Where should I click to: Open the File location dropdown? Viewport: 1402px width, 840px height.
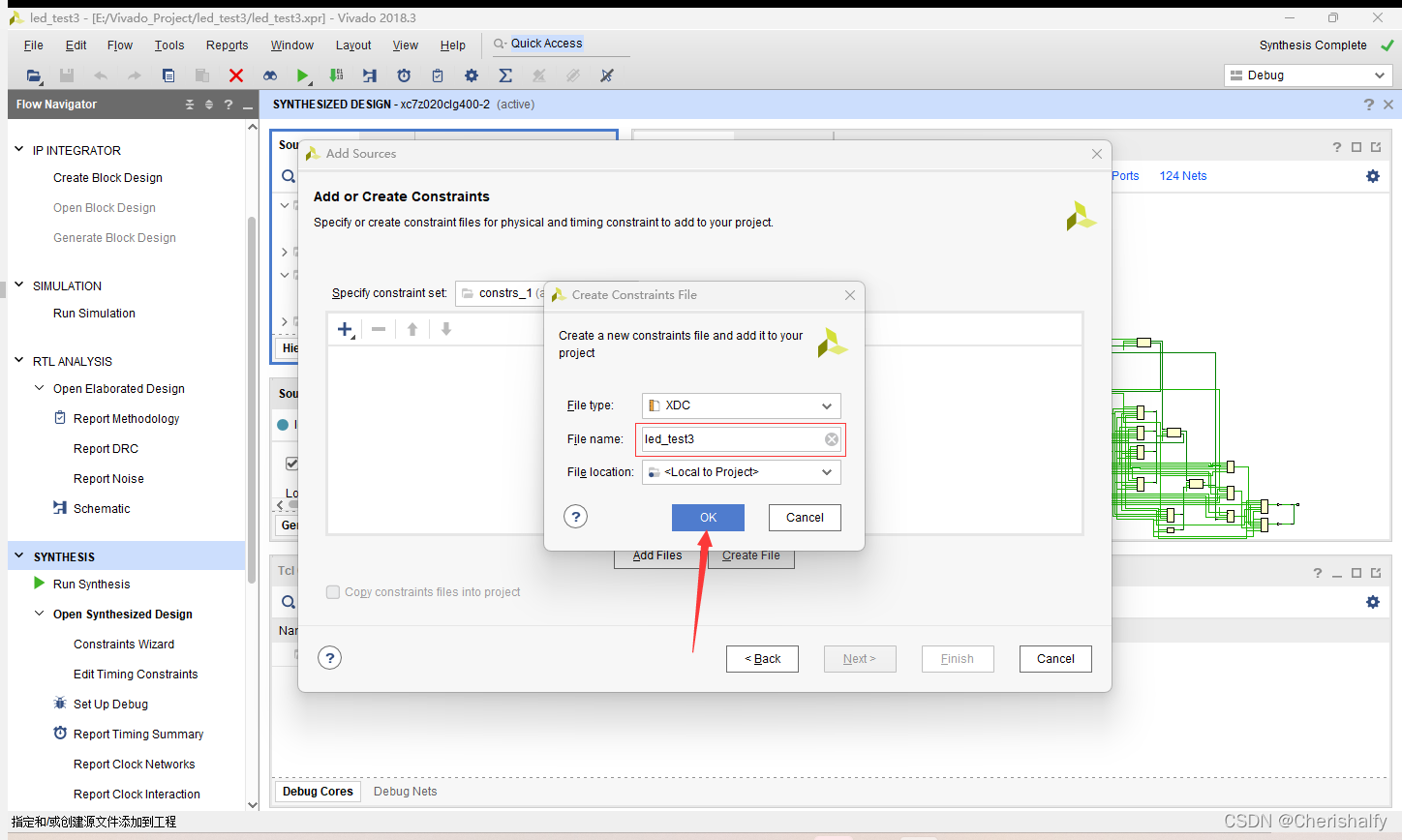point(742,472)
